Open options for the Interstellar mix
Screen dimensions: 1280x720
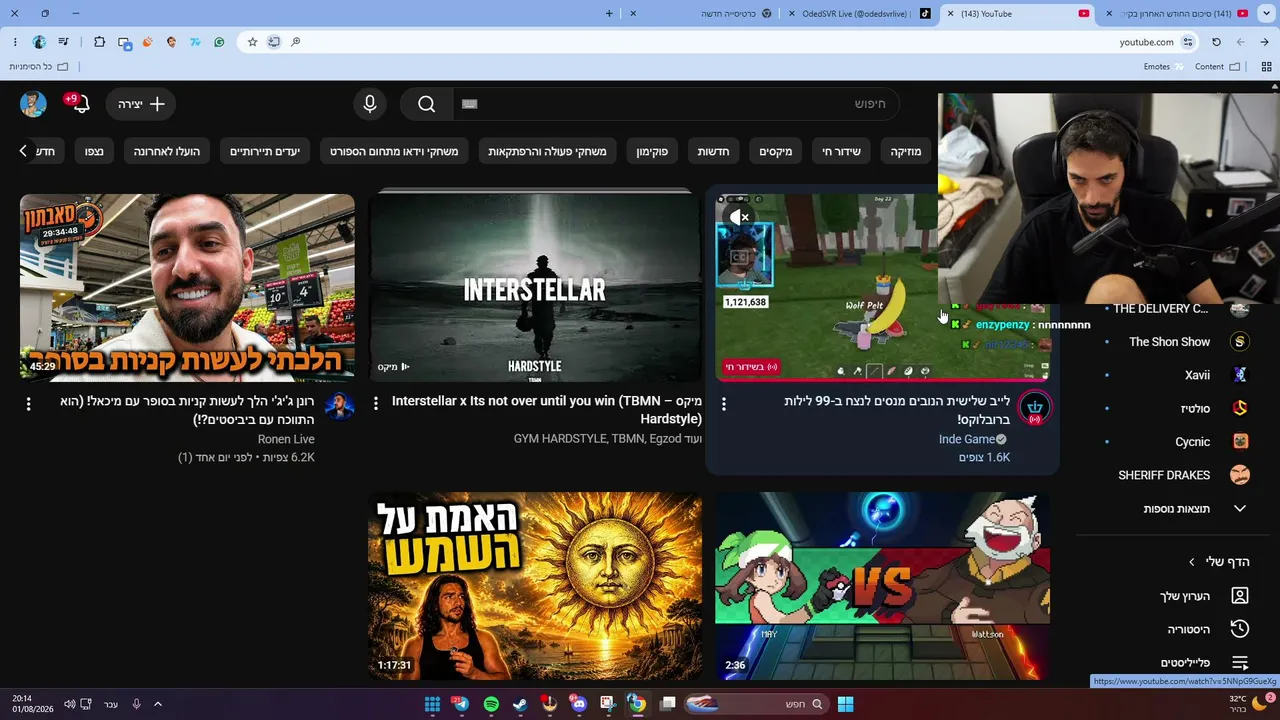tap(376, 403)
